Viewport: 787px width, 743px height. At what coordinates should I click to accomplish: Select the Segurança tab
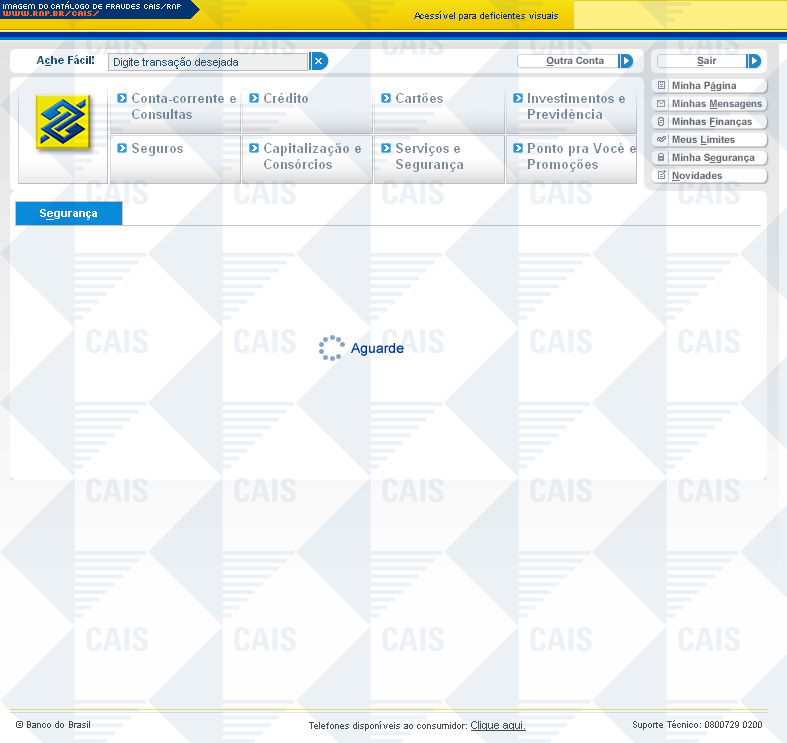(x=68, y=213)
